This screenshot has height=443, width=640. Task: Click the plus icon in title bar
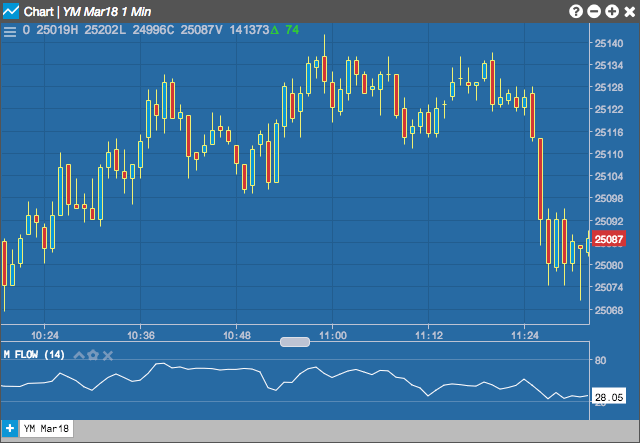[x=612, y=11]
